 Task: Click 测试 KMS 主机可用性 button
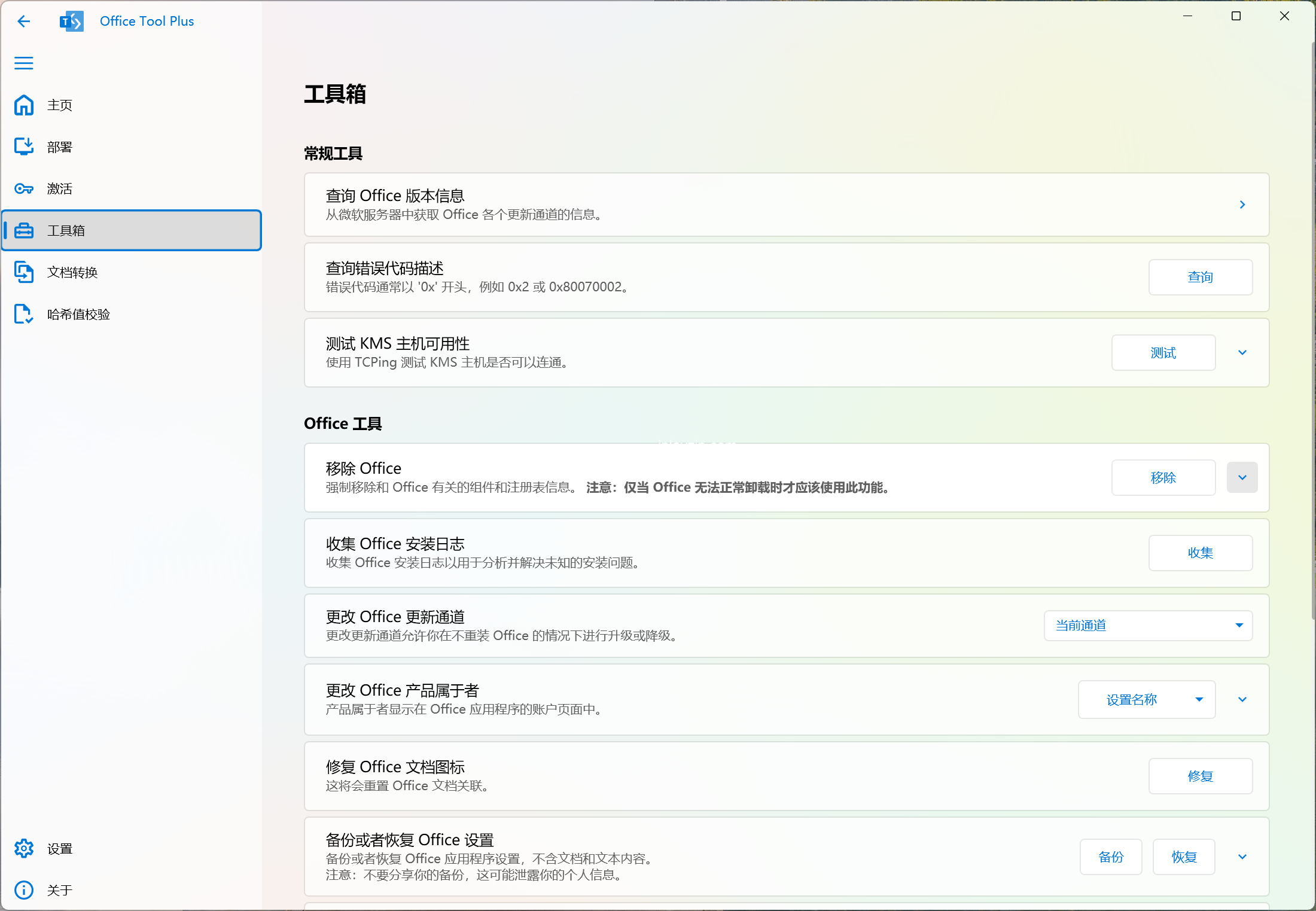[1162, 352]
